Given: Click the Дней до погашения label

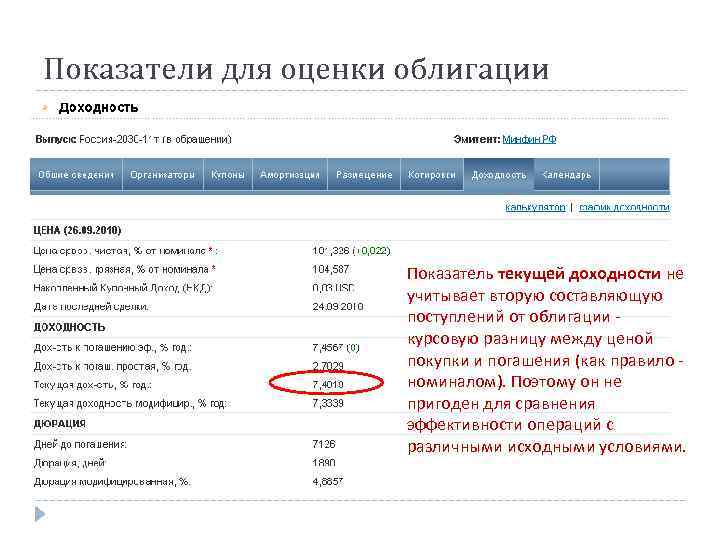Looking at the screenshot, I should [80, 444].
